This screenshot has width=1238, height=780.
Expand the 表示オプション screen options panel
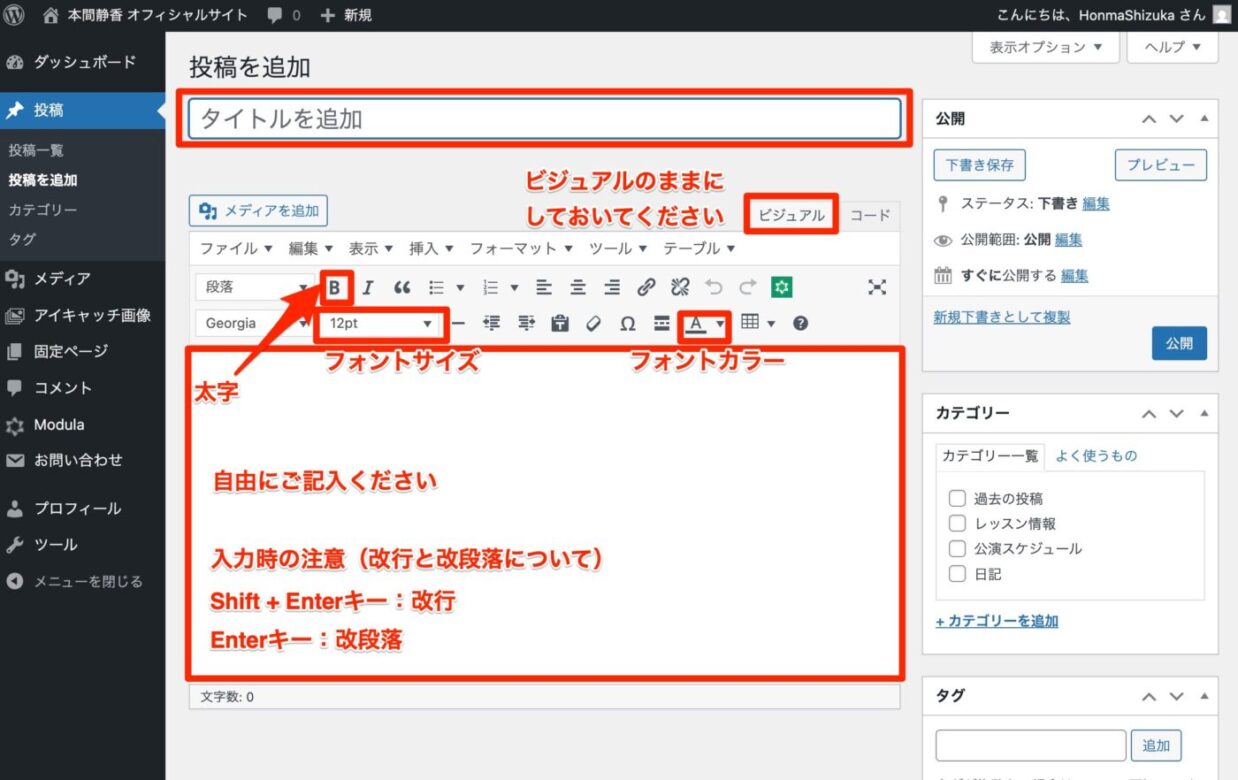click(x=1046, y=47)
